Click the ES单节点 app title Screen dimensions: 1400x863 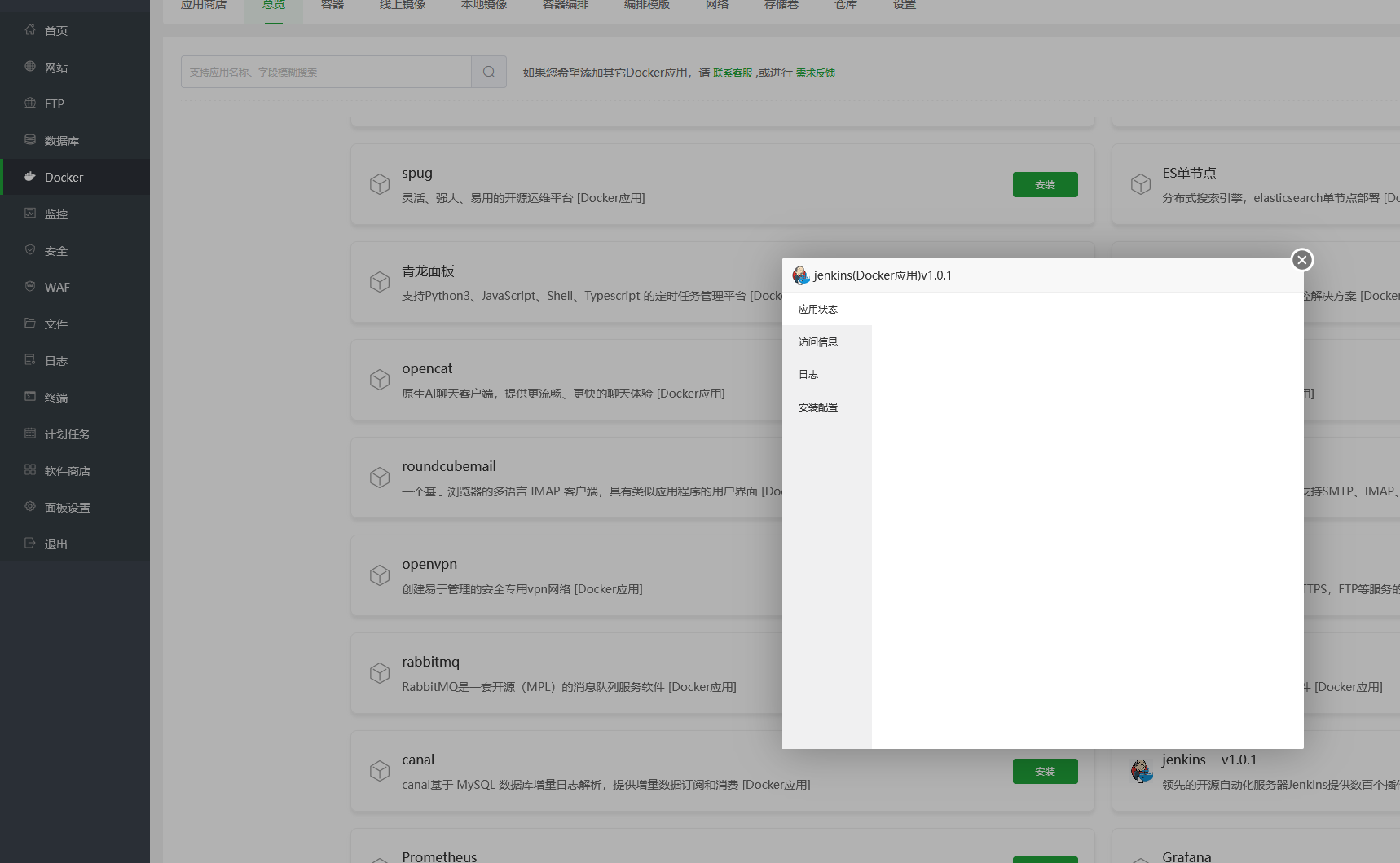tap(1189, 173)
